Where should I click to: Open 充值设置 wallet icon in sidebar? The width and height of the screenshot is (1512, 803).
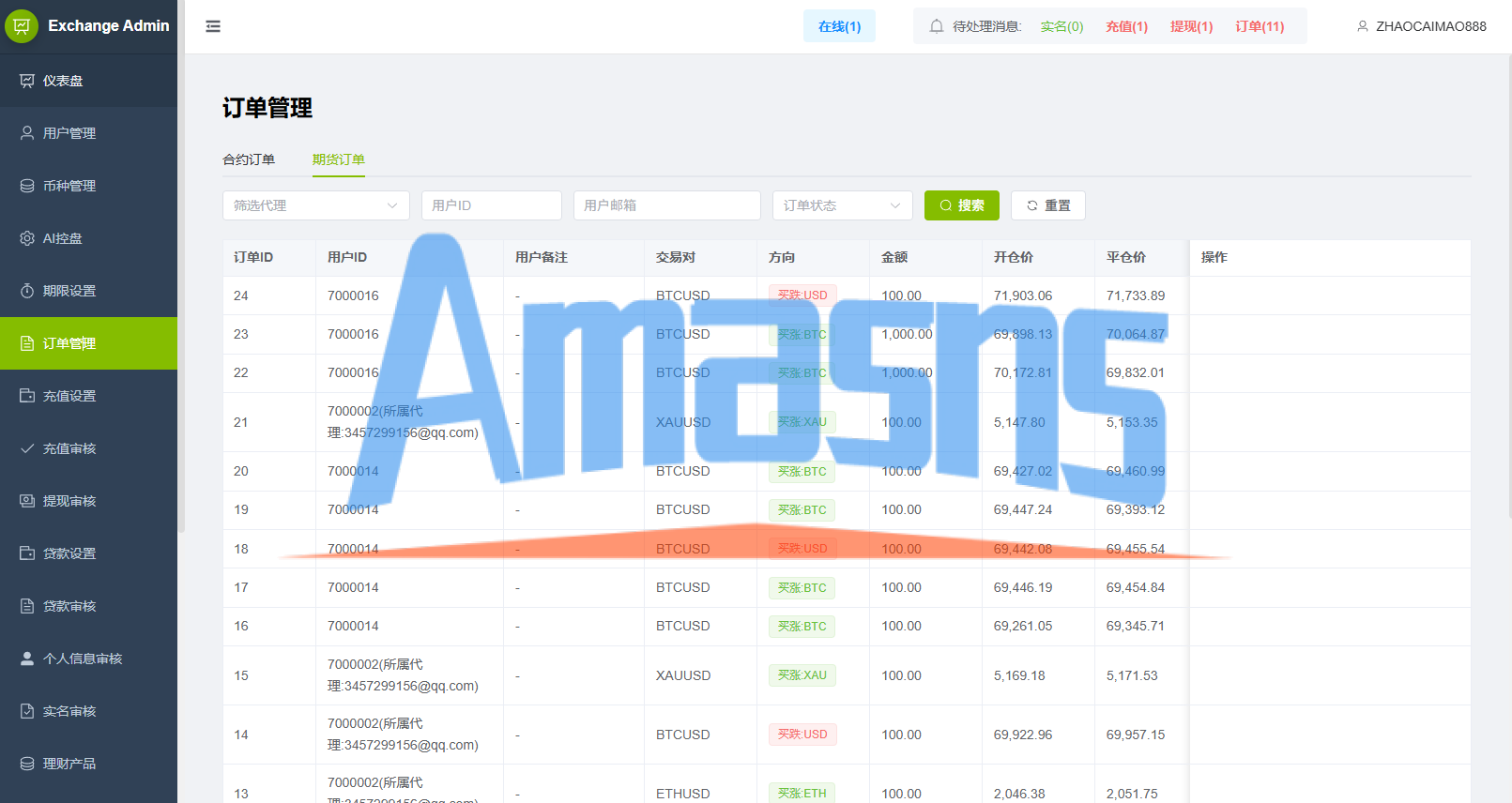(x=27, y=396)
